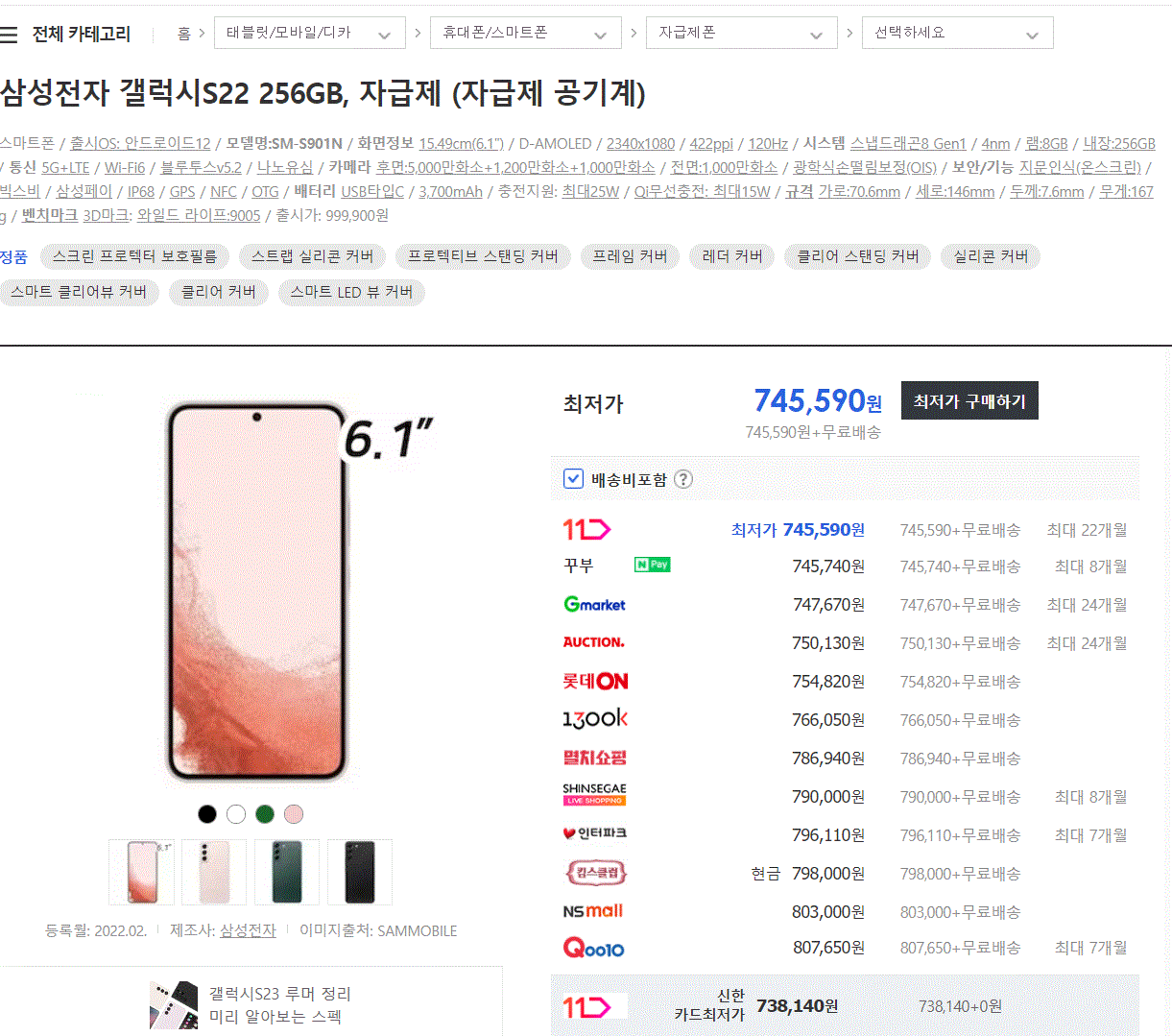Click the help question mark next to 배송비포함
Screen dimensions: 1172x1036
click(x=683, y=479)
